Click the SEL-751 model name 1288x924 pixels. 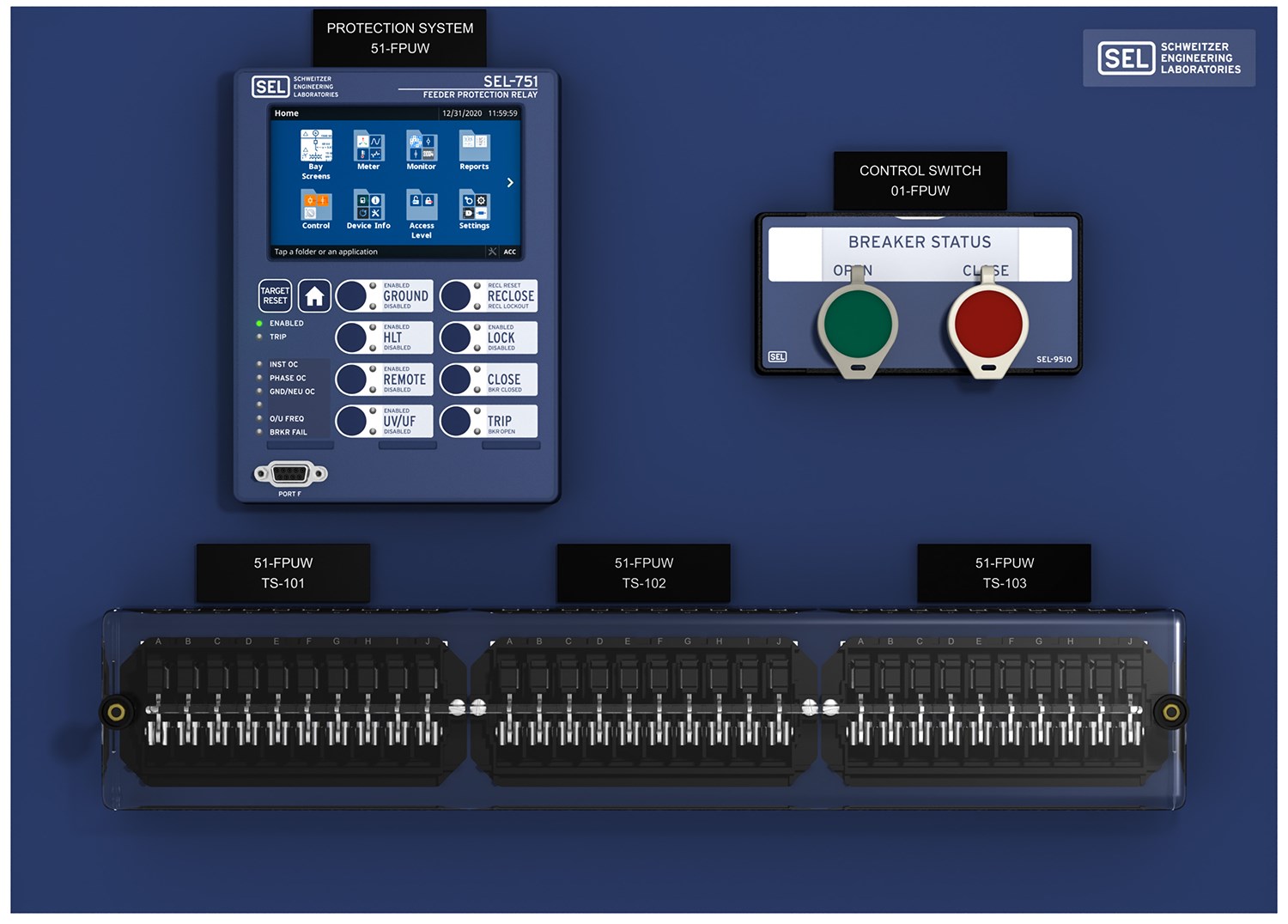[511, 81]
